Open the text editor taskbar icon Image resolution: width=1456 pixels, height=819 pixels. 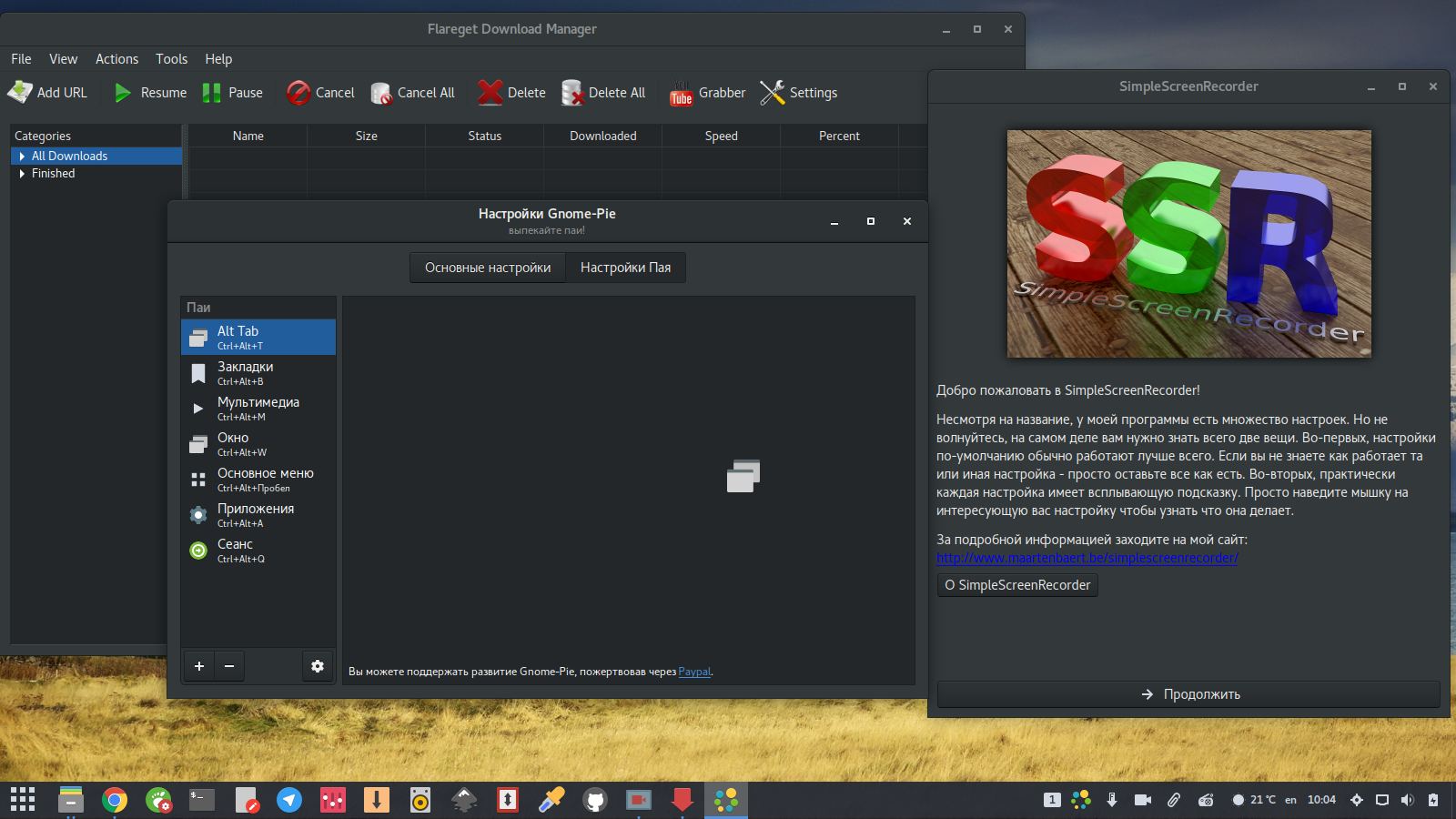246,800
